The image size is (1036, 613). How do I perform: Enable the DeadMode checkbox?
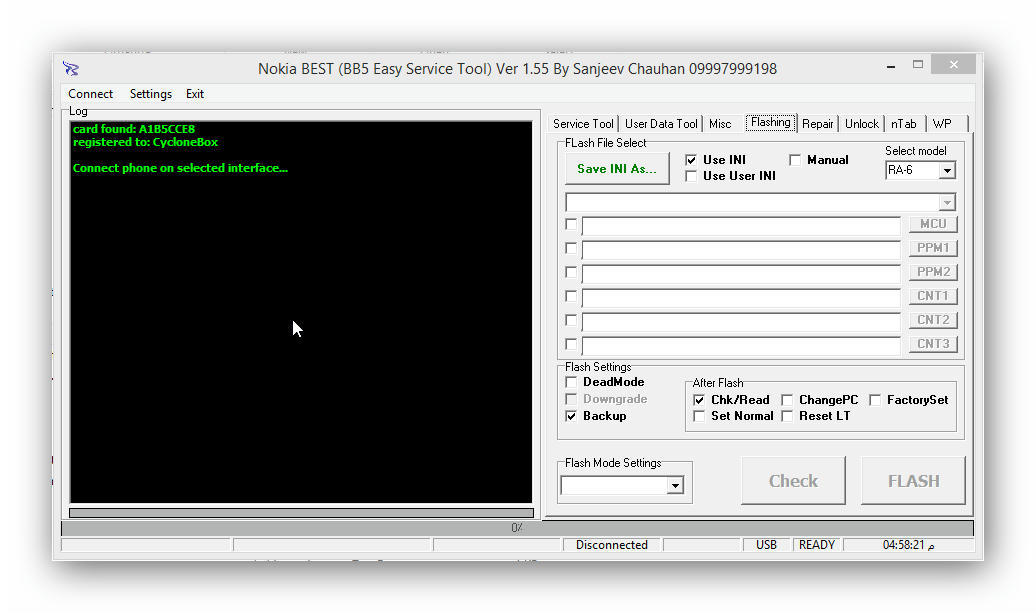571,382
